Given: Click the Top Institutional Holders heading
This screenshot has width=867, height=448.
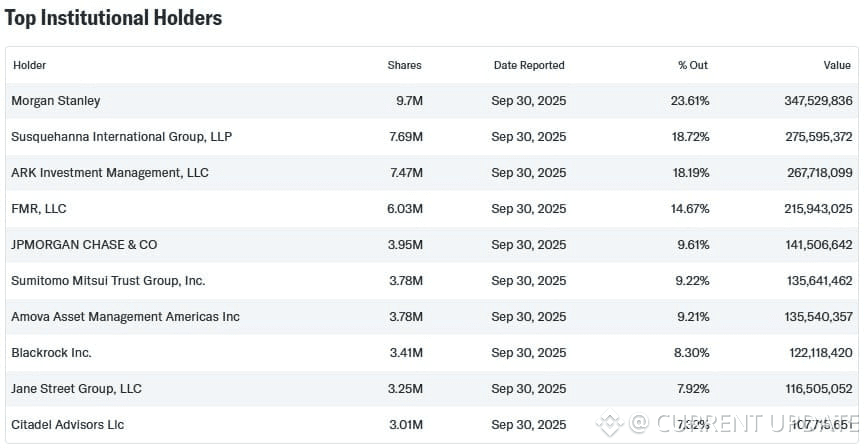Looking at the screenshot, I should (x=114, y=18).
